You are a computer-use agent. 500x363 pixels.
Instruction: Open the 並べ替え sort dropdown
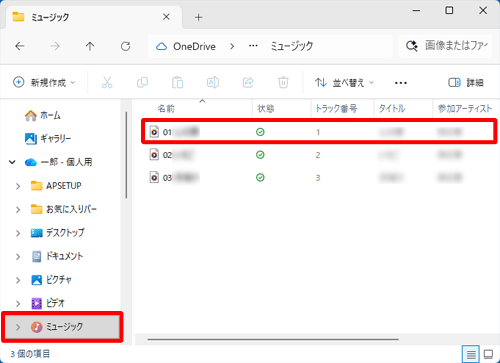click(x=345, y=82)
